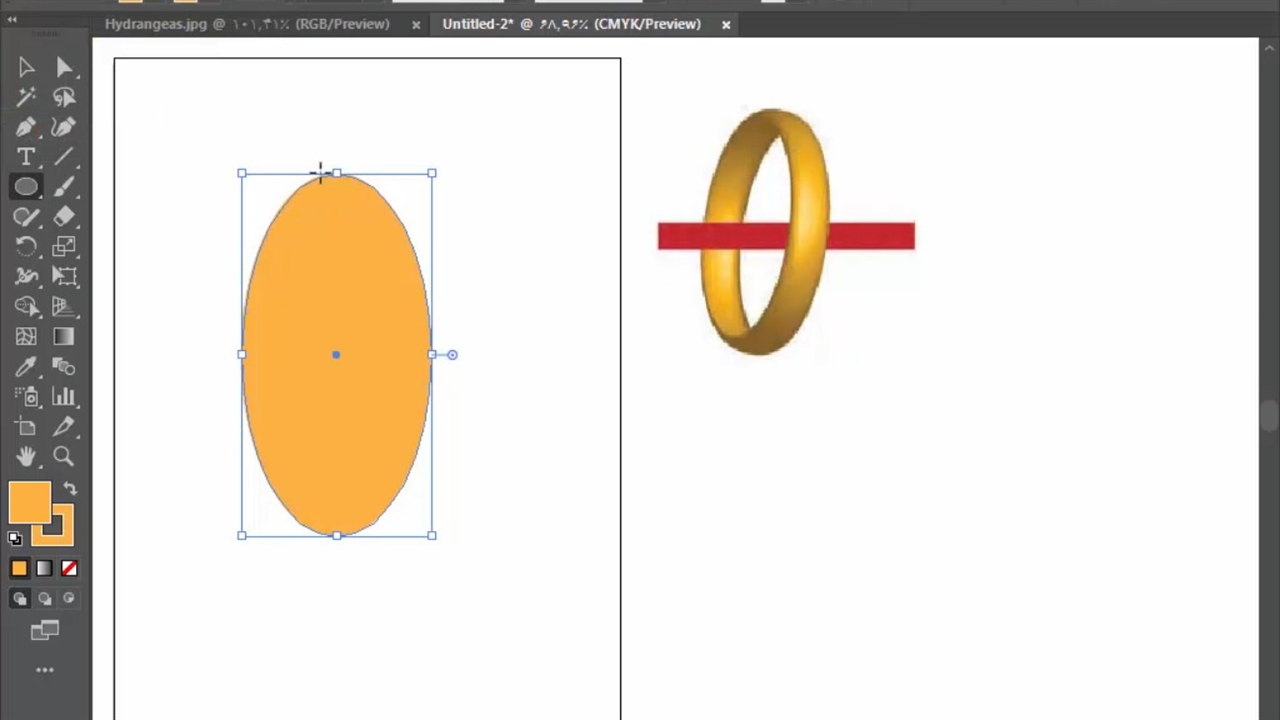The height and width of the screenshot is (720, 1280).
Task: Switch to the Untitled-2 document tab
Action: tap(571, 24)
